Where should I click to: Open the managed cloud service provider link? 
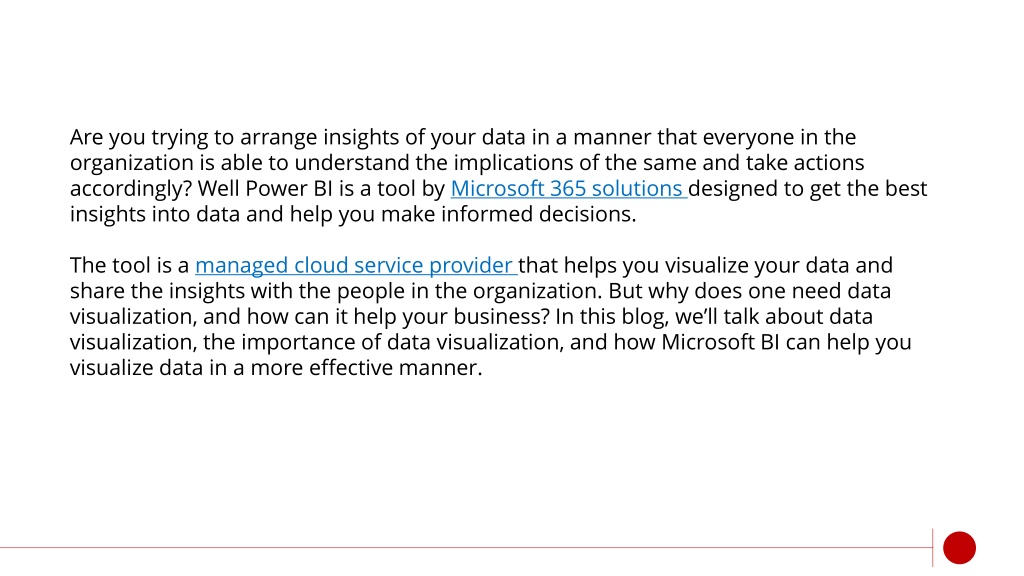tap(356, 266)
